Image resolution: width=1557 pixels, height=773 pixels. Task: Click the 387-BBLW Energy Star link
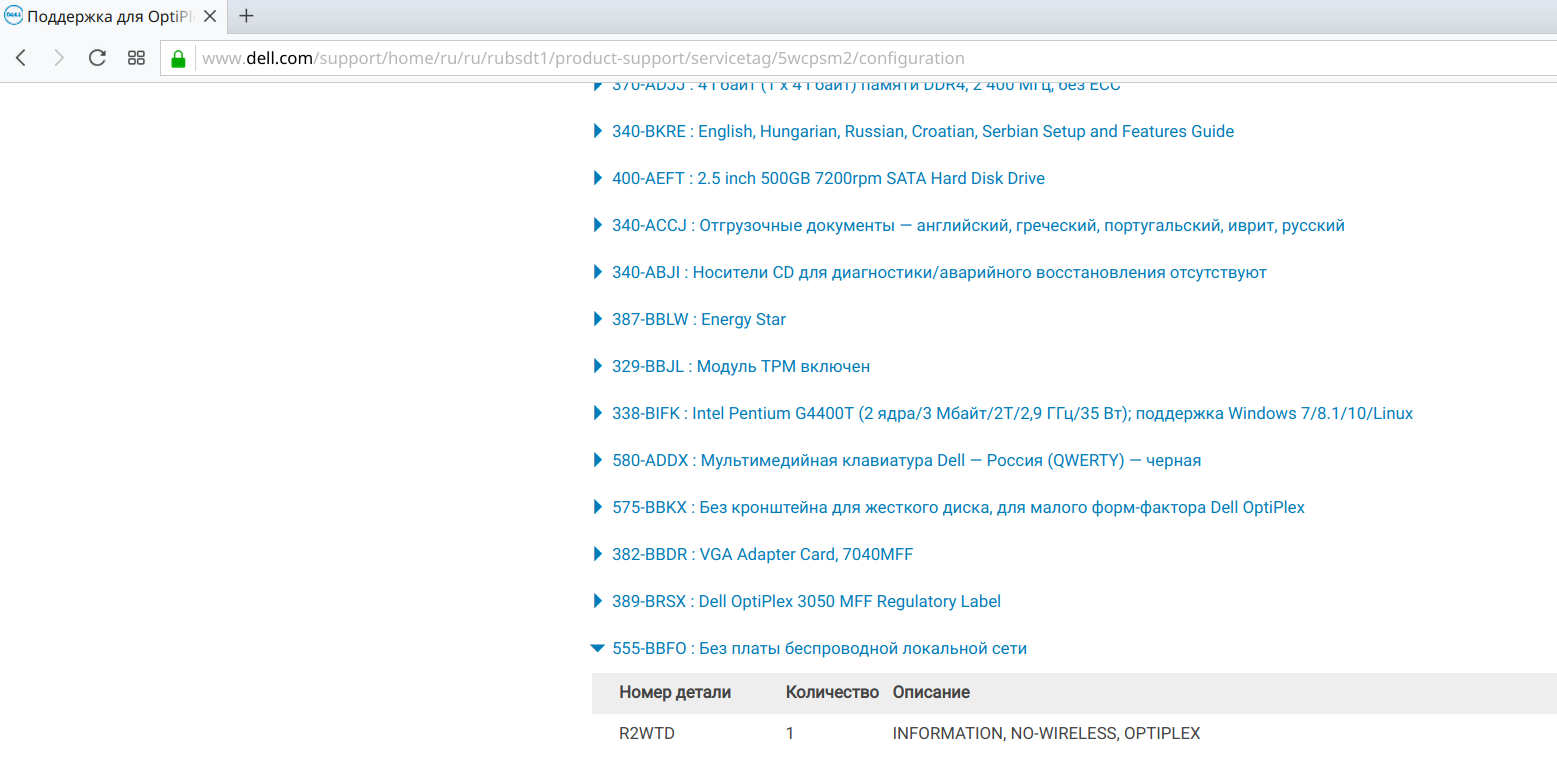(699, 319)
